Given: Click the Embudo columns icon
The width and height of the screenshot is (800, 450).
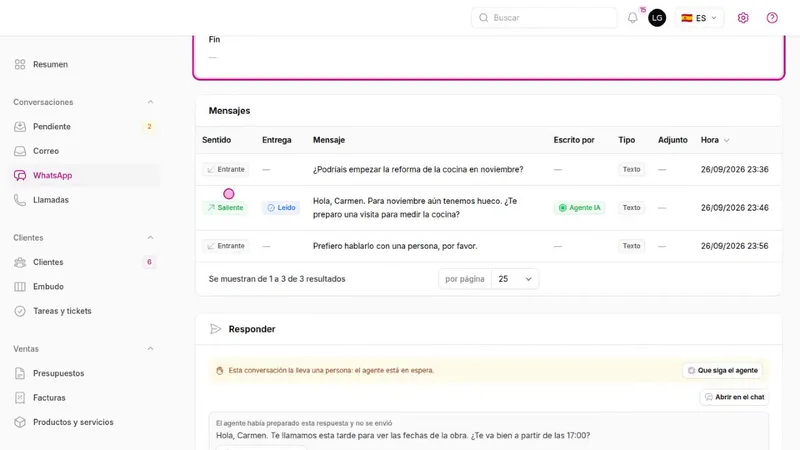Looking at the screenshot, I should 20,287.
